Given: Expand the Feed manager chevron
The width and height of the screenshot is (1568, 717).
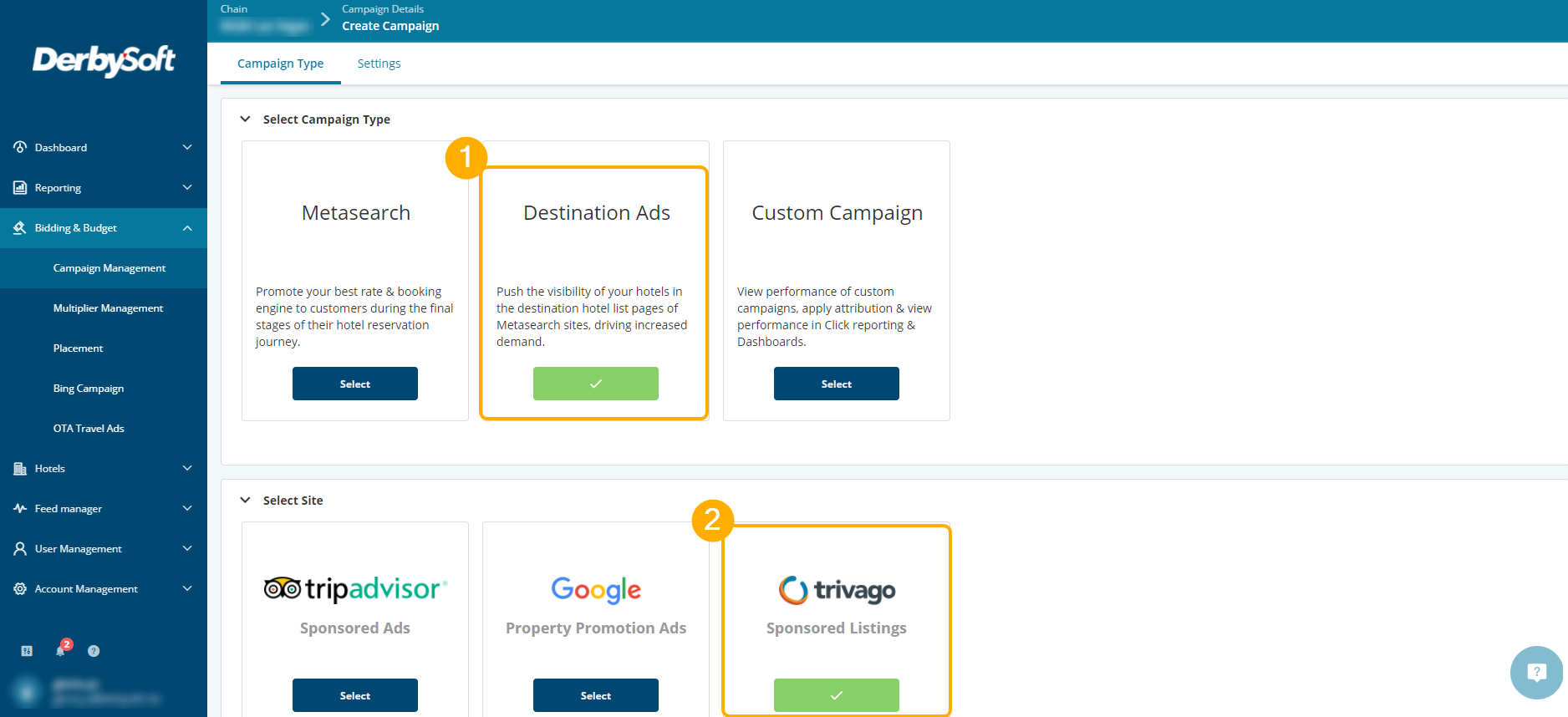Looking at the screenshot, I should click(x=187, y=508).
